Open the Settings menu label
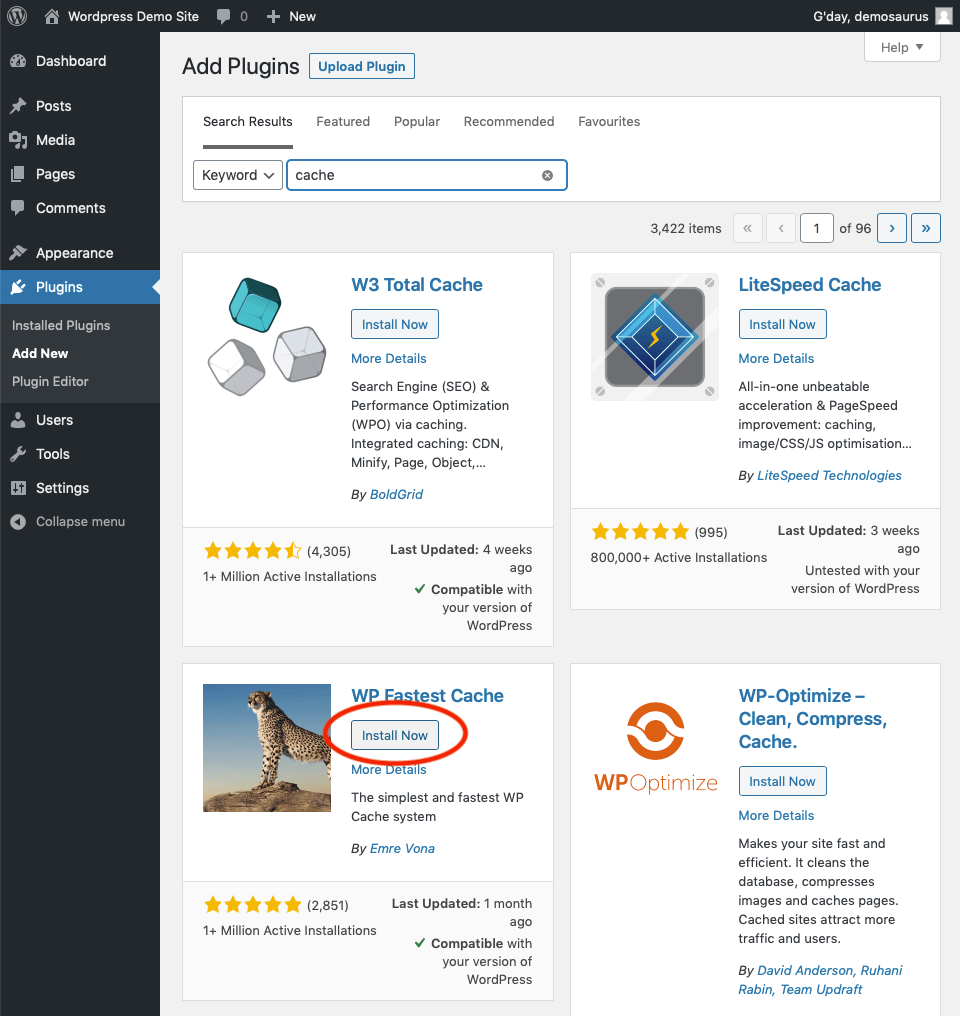Viewport: 960px width, 1016px height. point(62,488)
